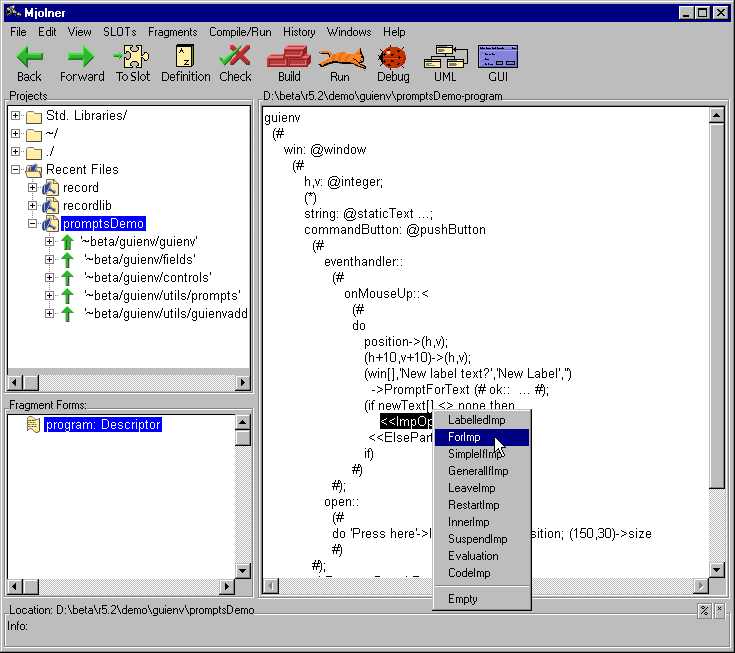The width and height of the screenshot is (735, 653).
Task: Select program: Descriptor fragment form
Action: [x=102, y=425]
